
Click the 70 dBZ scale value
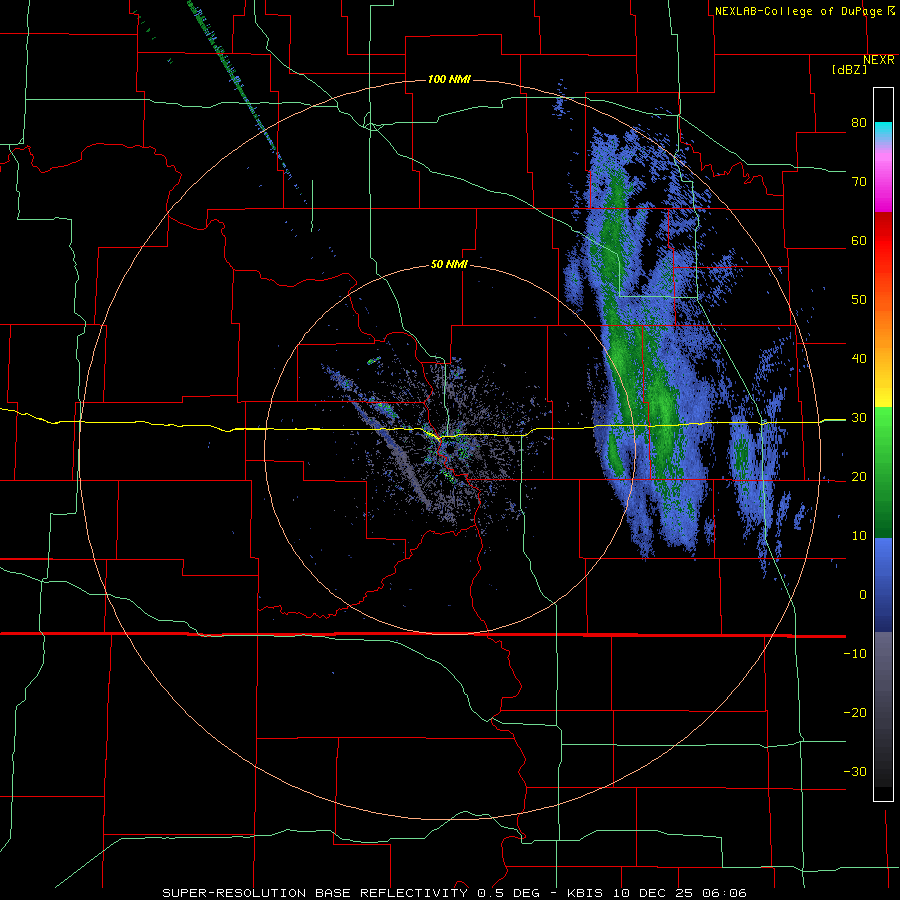click(x=859, y=182)
